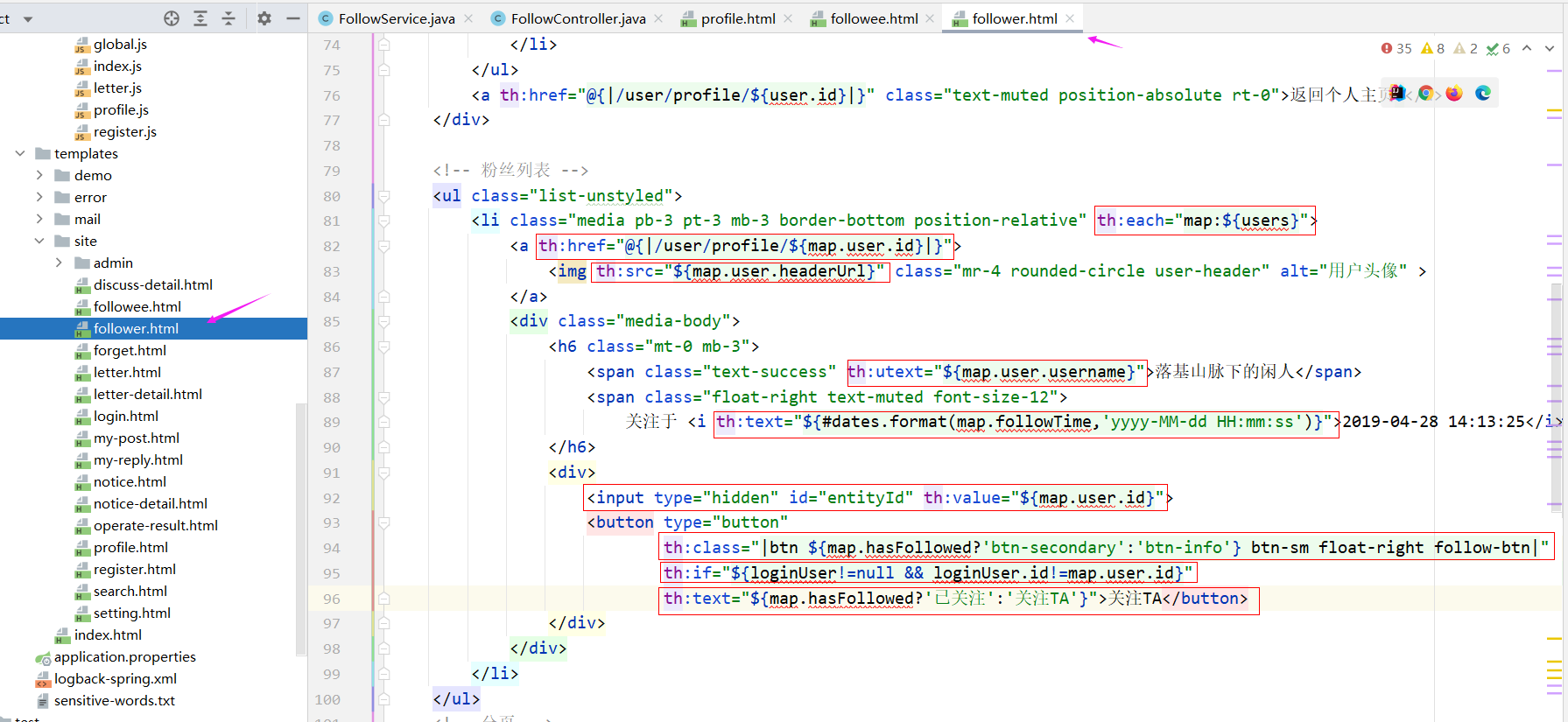Place cursor on th:each map users attribute

pos(1205,221)
